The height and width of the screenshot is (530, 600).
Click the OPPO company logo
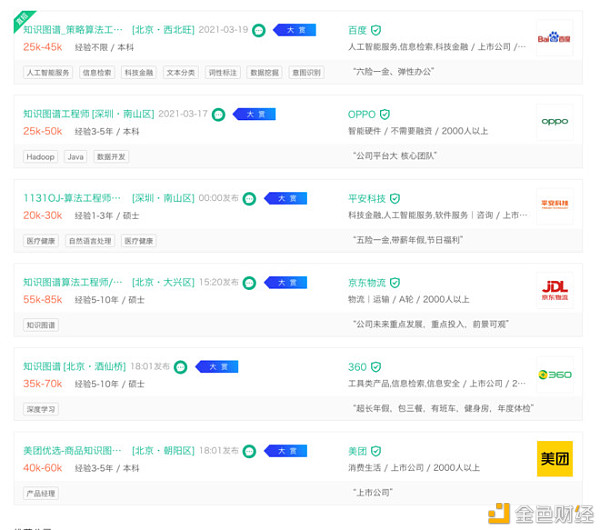(x=554, y=122)
